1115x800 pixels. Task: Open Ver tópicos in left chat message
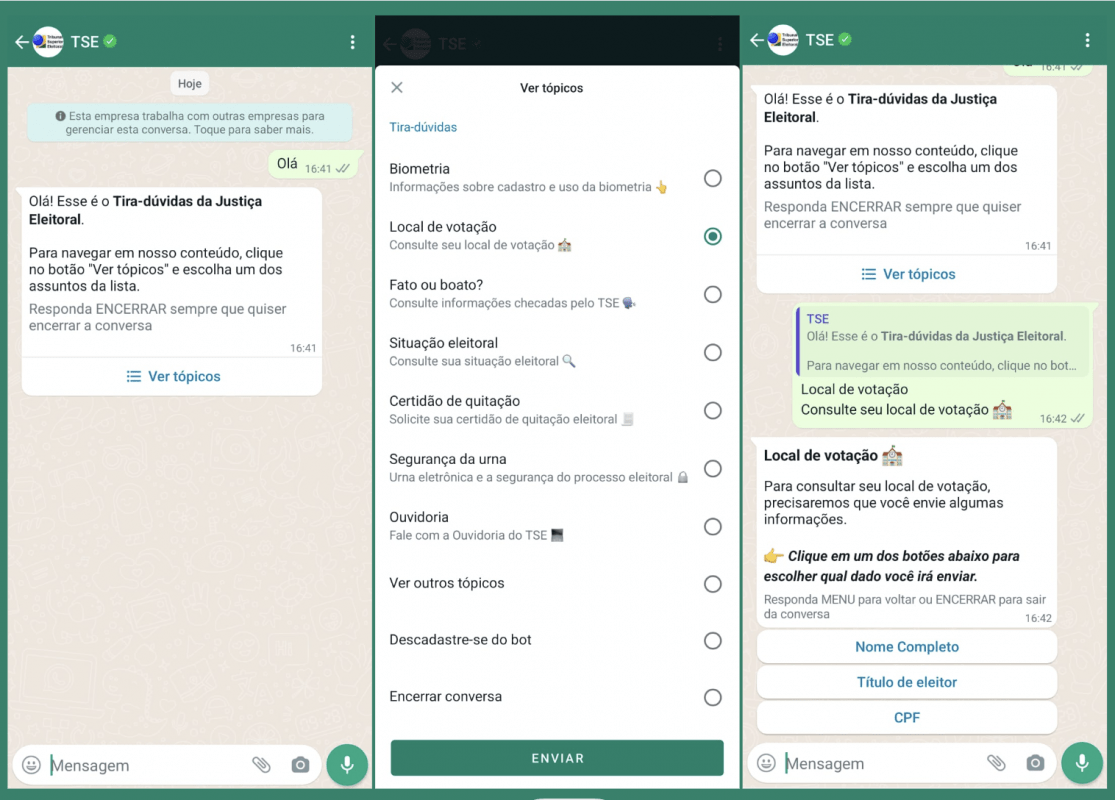tap(172, 376)
